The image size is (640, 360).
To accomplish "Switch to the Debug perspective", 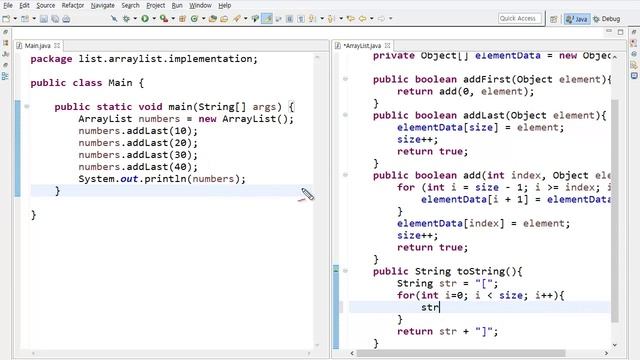I will 607,19.
